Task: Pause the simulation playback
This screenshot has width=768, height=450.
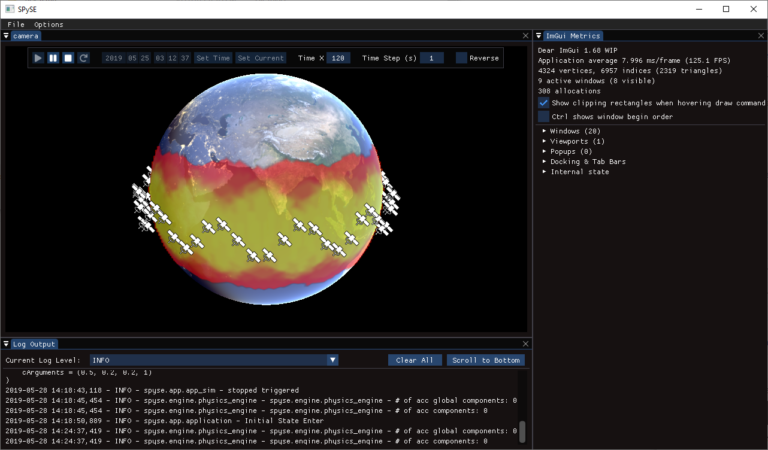Action: (x=53, y=58)
